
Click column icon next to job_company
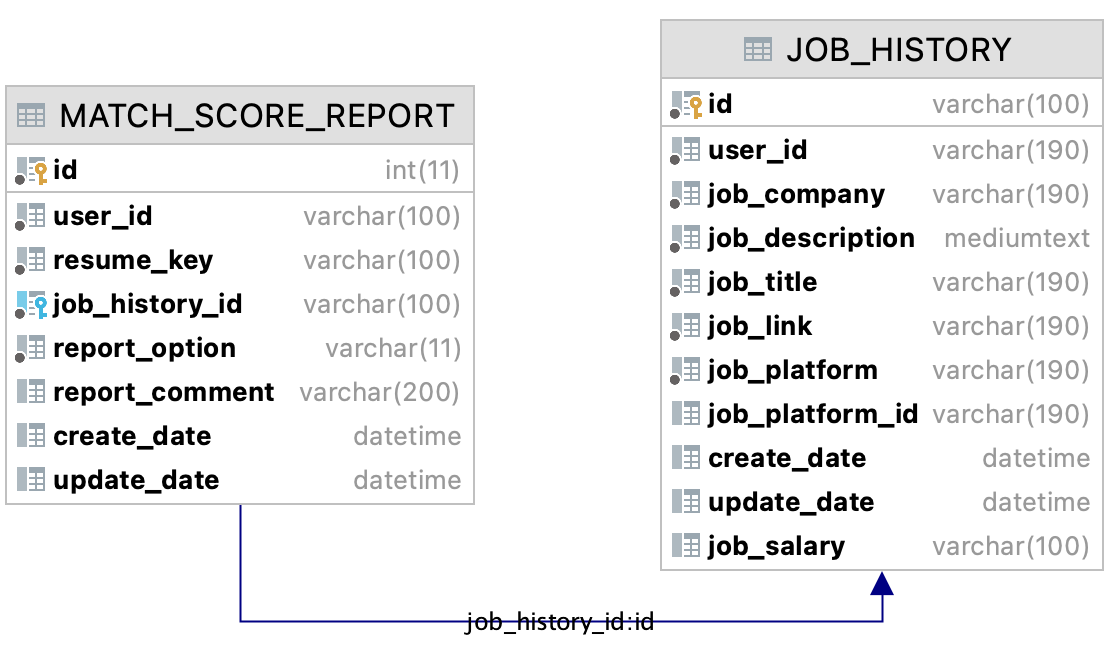click(x=686, y=195)
